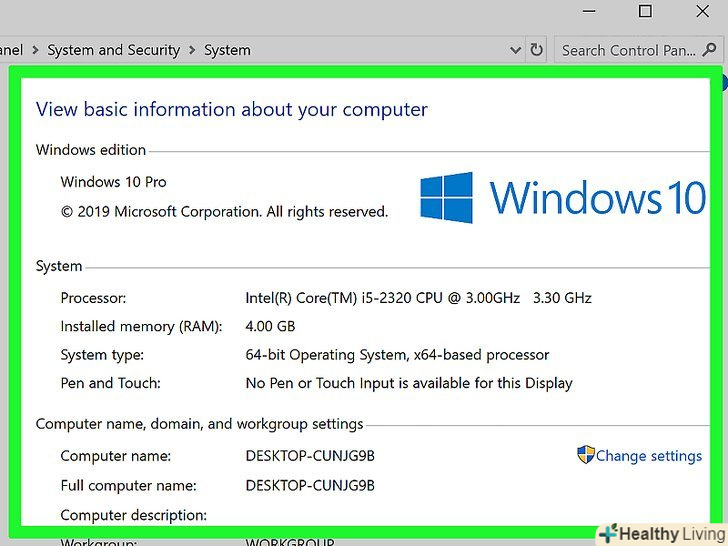Click the Pen and Touch: label
This screenshot has width=728, height=546.
tap(110, 383)
